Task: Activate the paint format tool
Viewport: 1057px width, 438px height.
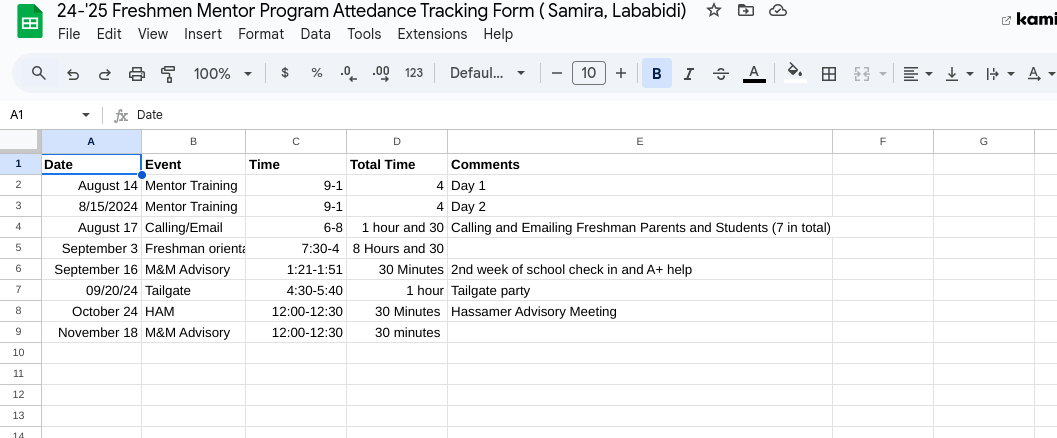Action: tap(168, 73)
